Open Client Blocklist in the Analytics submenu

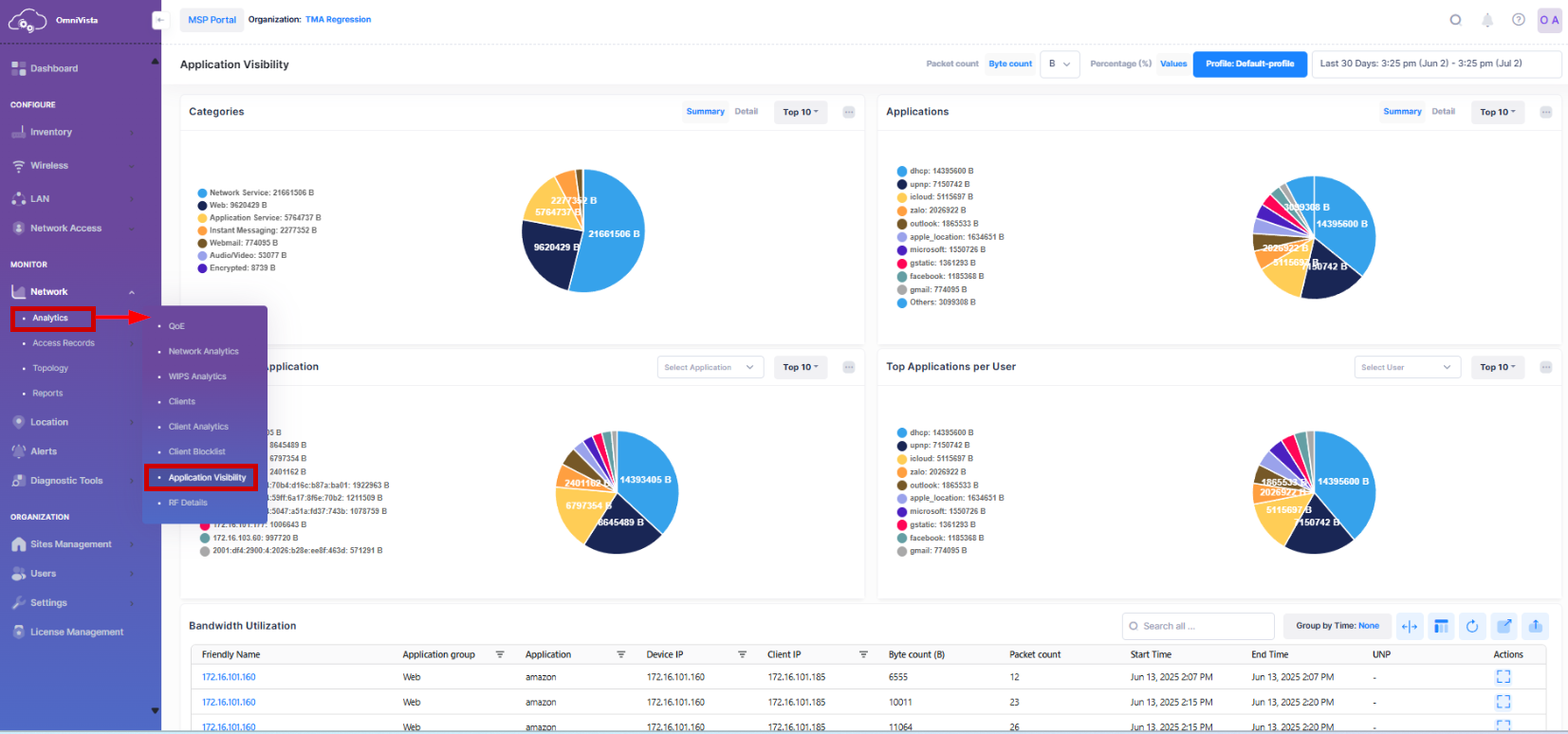click(x=197, y=452)
